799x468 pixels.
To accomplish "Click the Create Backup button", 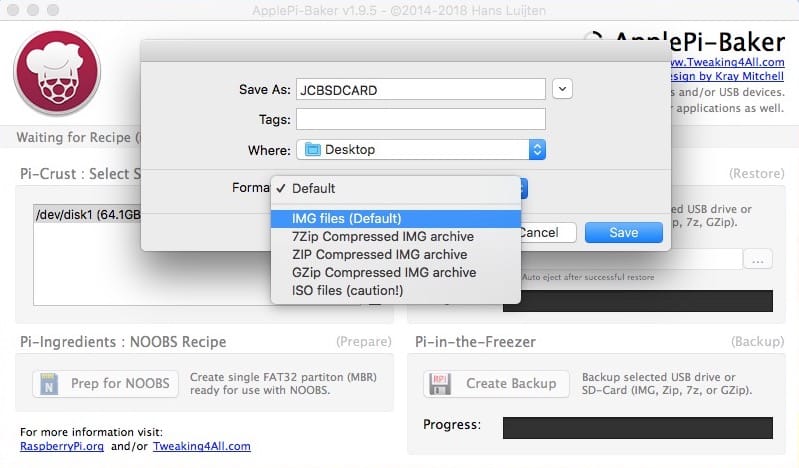I will click(x=496, y=384).
